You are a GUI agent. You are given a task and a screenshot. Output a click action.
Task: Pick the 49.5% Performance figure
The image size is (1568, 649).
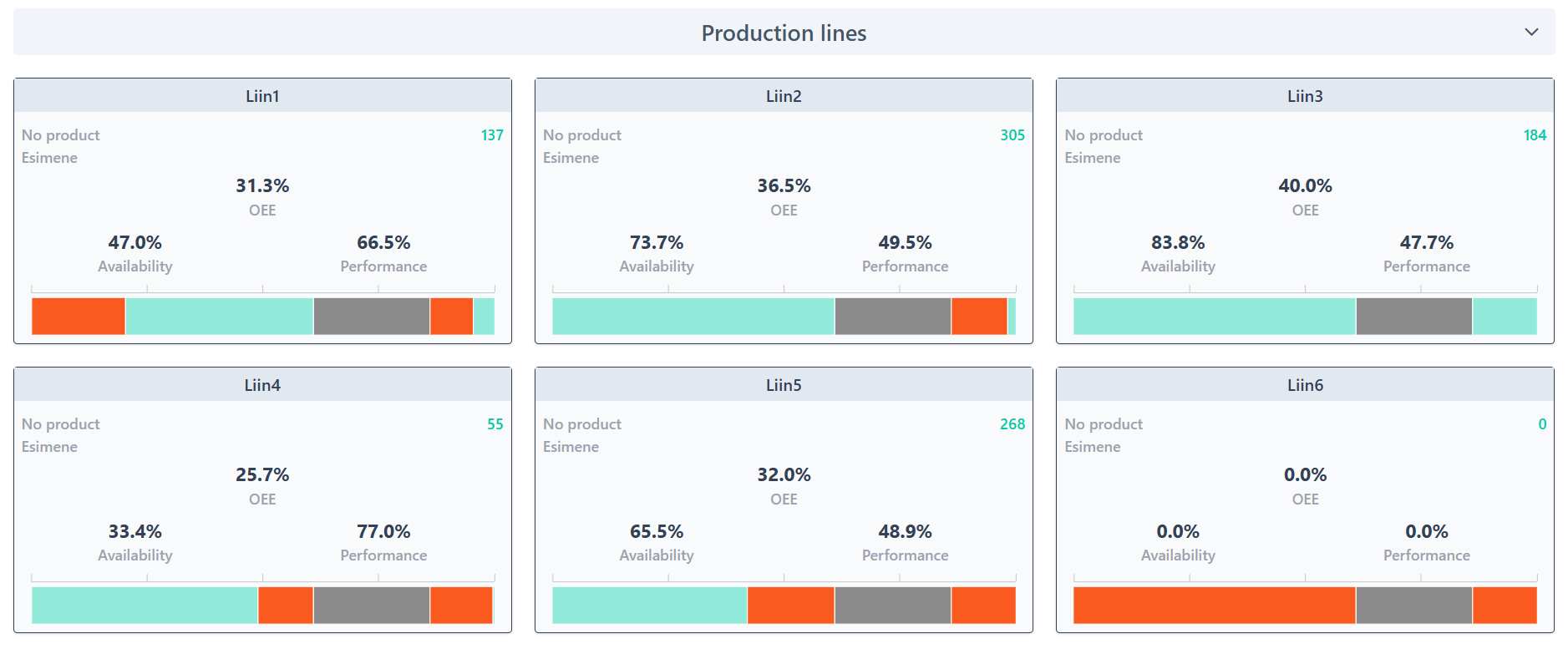coord(905,242)
